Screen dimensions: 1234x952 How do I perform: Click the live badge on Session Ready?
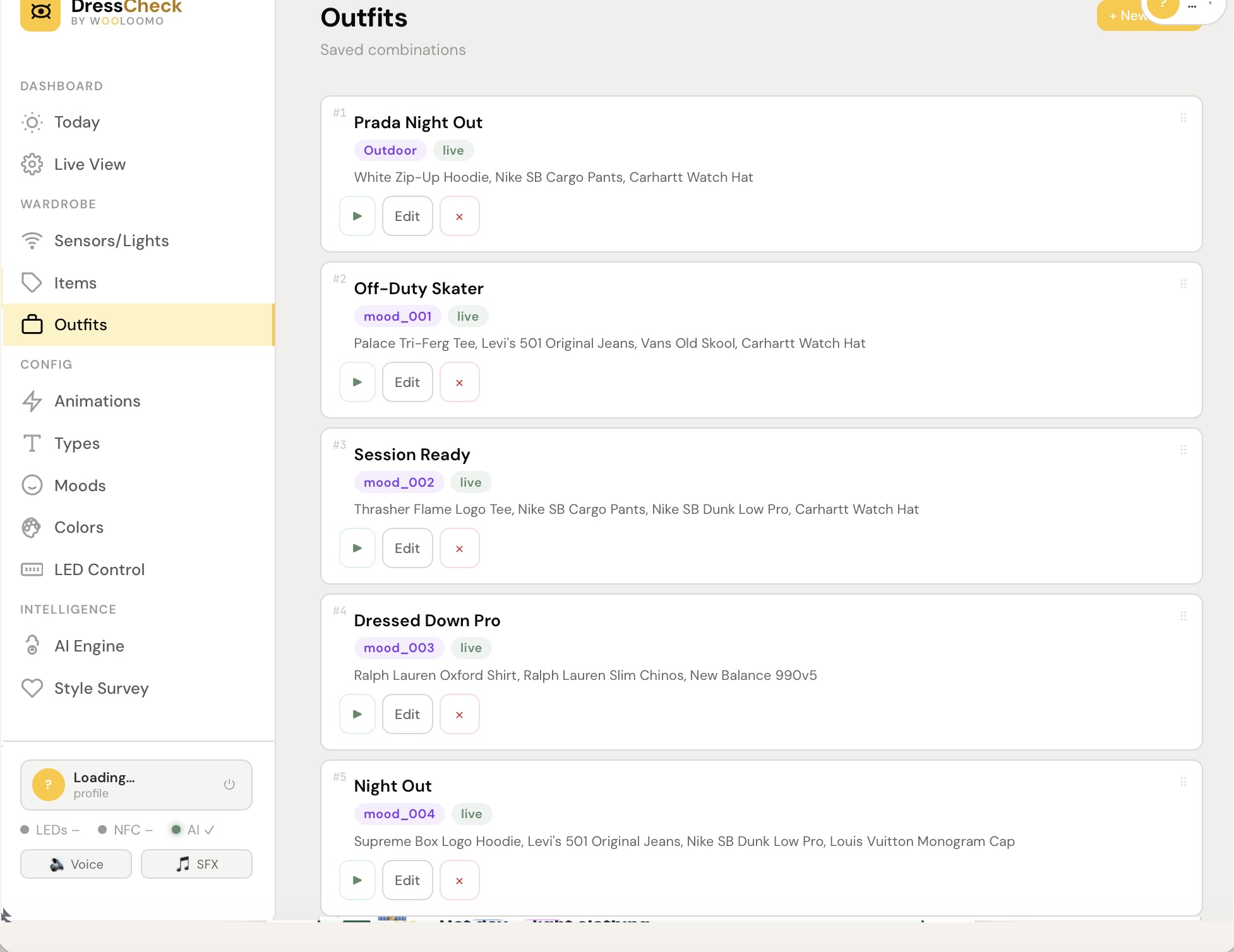pyautogui.click(x=471, y=482)
